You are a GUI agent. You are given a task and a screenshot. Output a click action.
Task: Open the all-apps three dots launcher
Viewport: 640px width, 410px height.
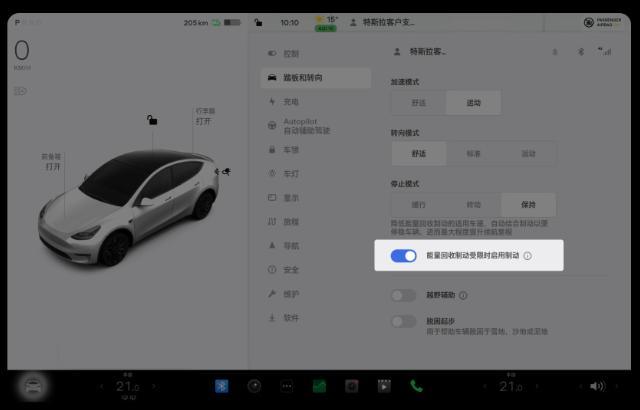(287, 386)
